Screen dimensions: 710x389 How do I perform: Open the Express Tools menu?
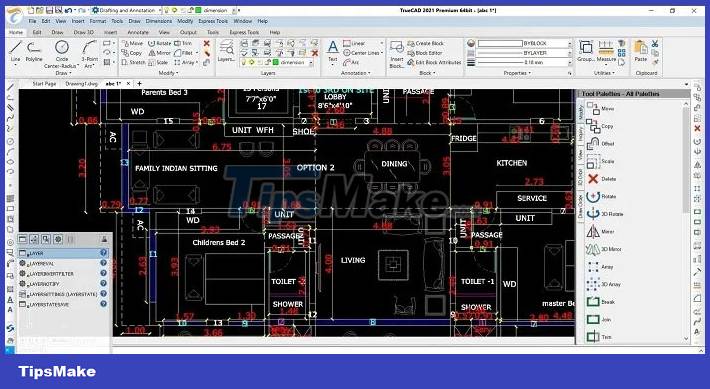point(213,21)
